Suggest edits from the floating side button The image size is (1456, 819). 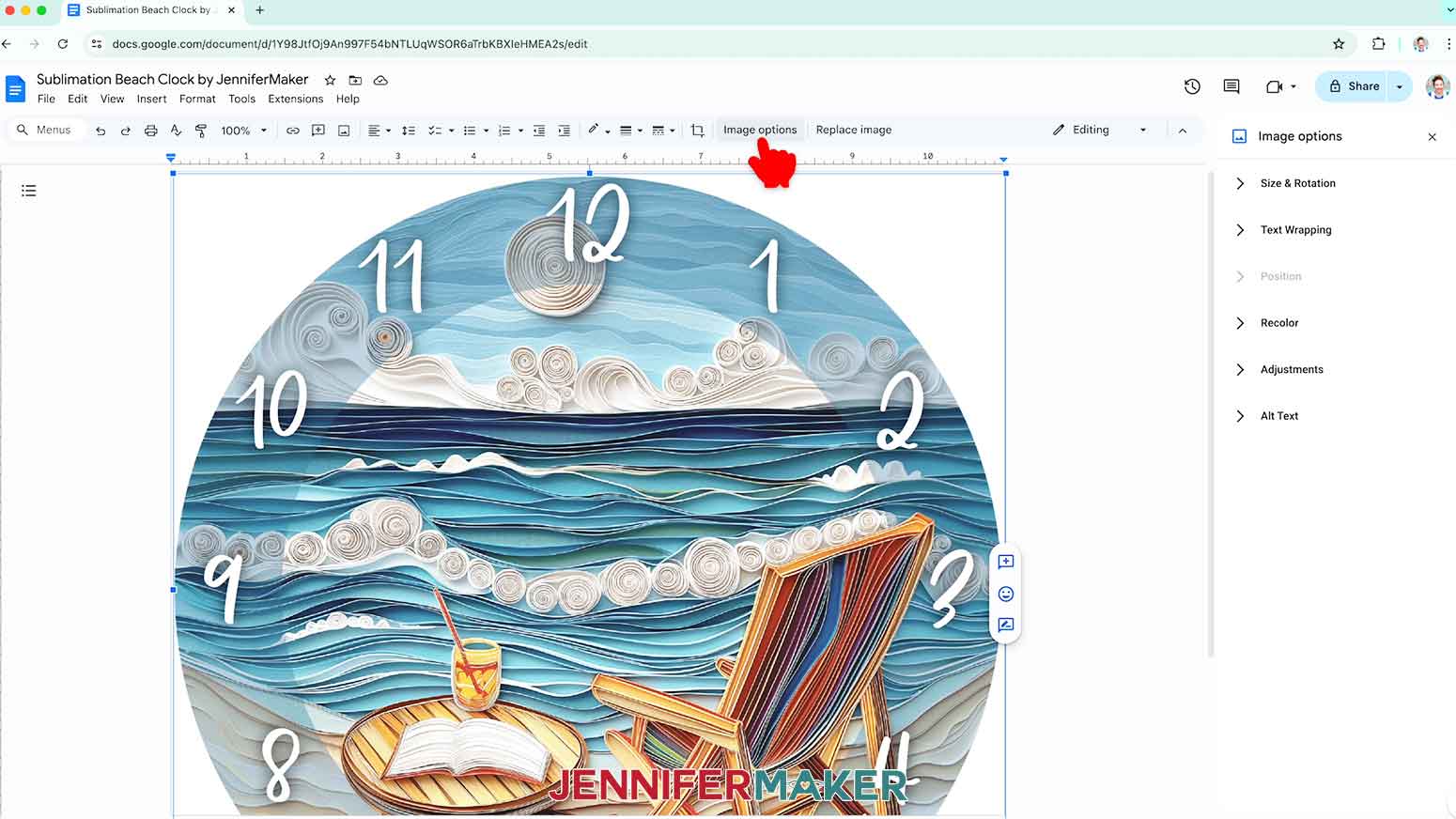[1006, 625]
